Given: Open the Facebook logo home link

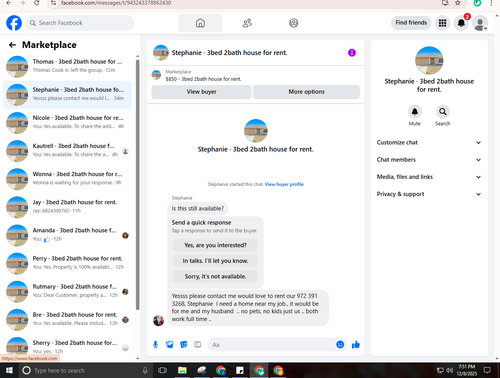Looking at the screenshot, I should point(14,23).
